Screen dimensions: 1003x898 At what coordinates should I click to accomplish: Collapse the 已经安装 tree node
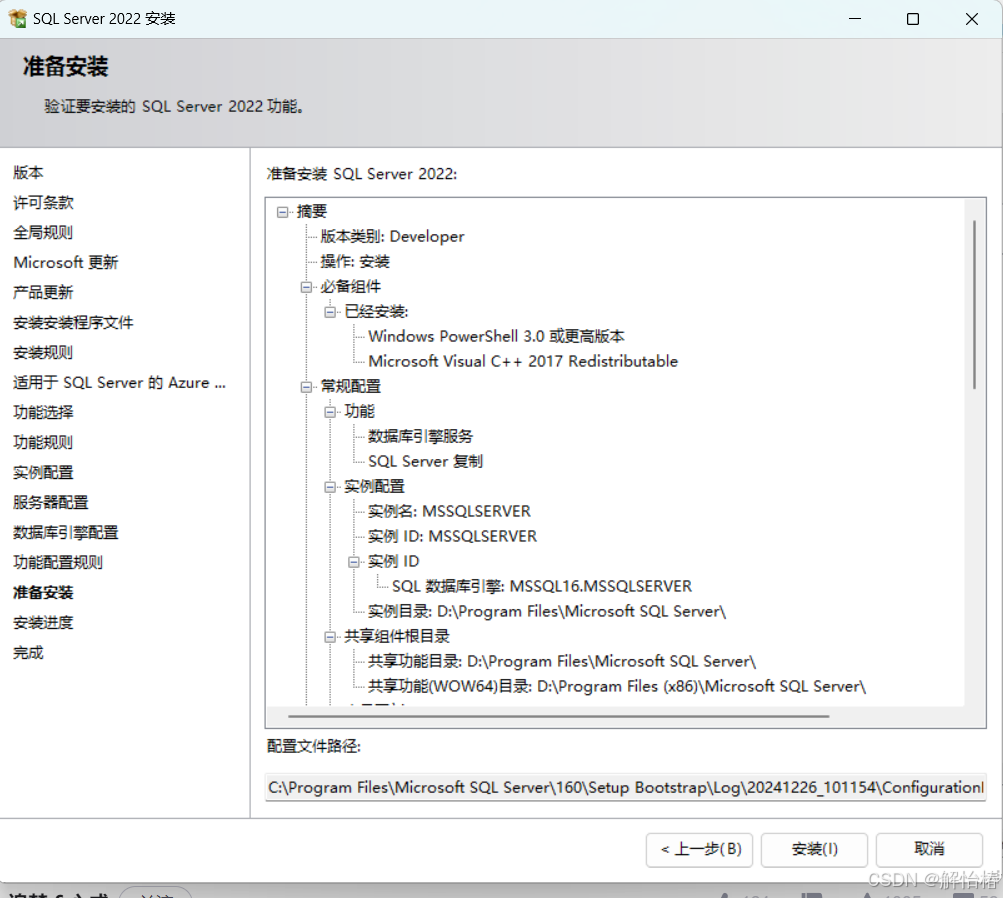pos(330,312)
